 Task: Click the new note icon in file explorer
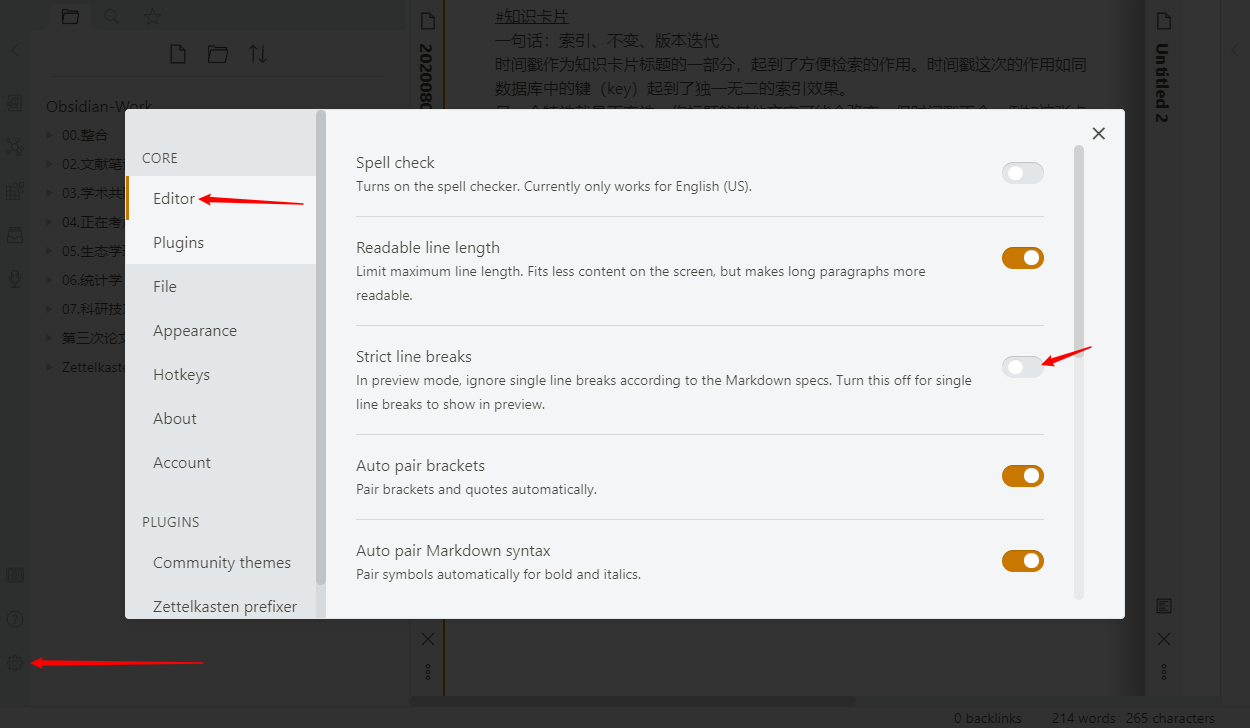[x=178, y=54]
